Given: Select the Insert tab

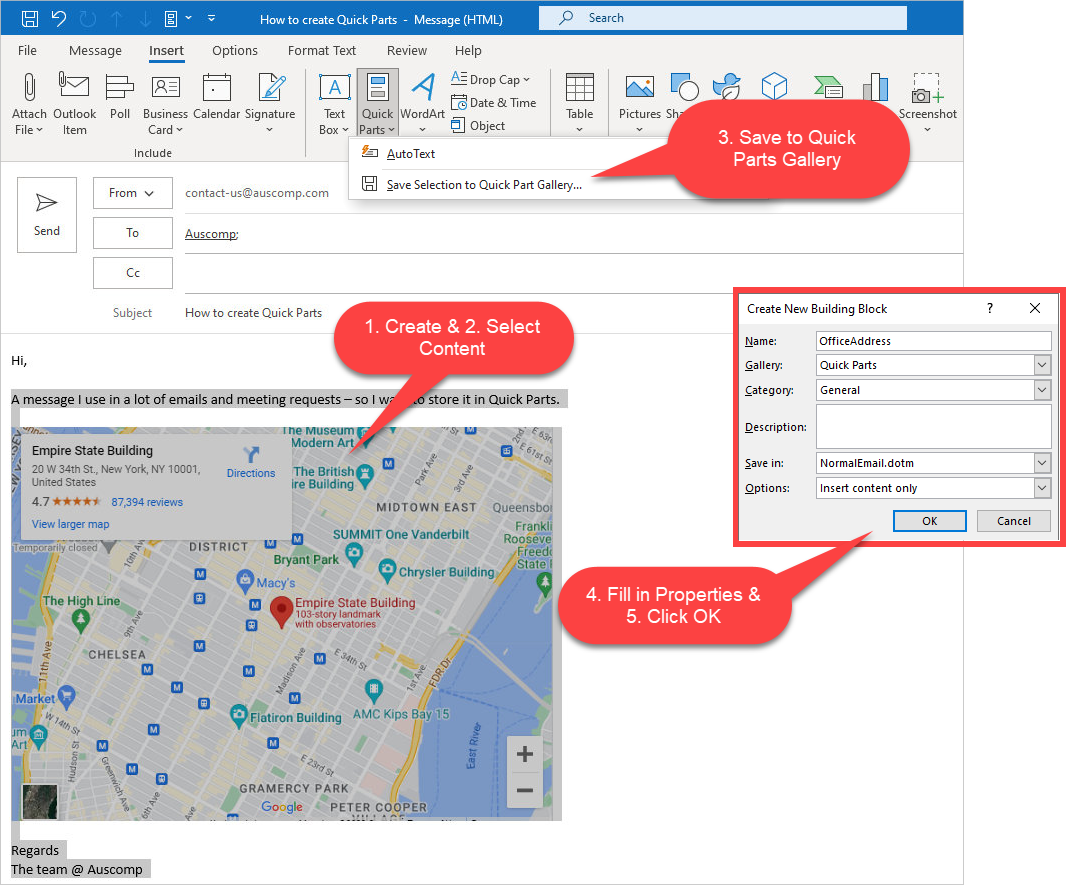Looking at the screenshot, I should 167,50.
